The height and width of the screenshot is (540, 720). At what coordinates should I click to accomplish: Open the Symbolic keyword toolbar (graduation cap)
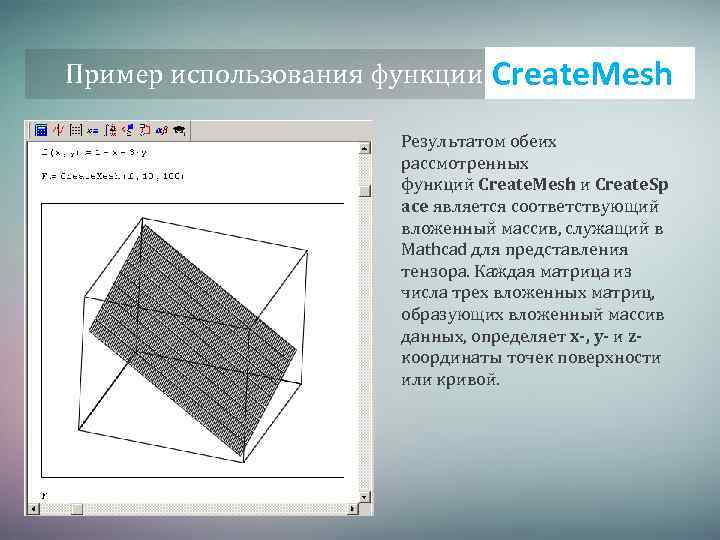tap(179, 131)
